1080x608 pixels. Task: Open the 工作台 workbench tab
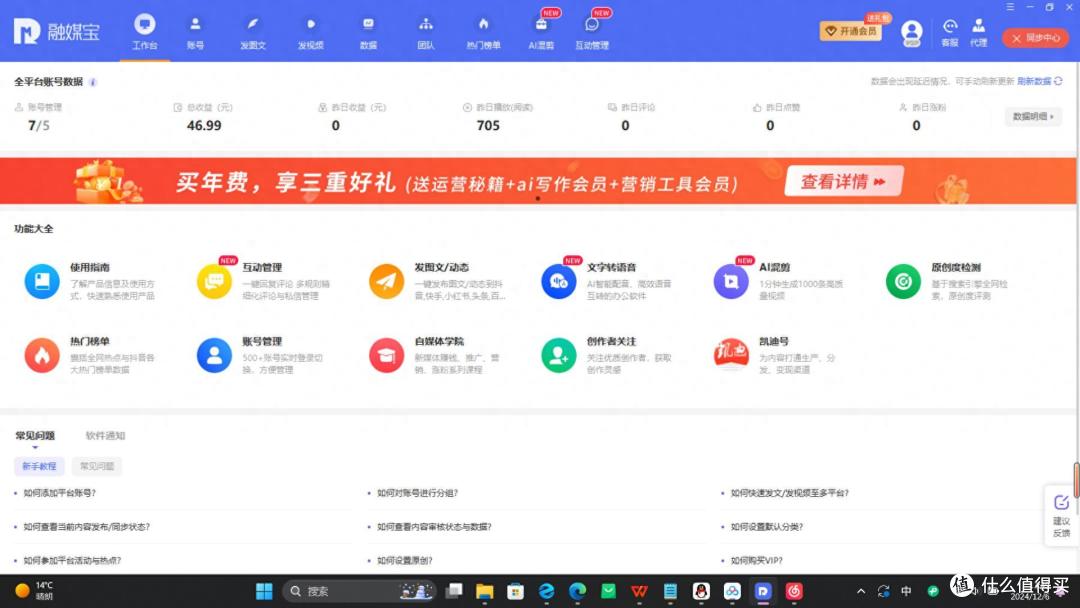pos(145,32)
